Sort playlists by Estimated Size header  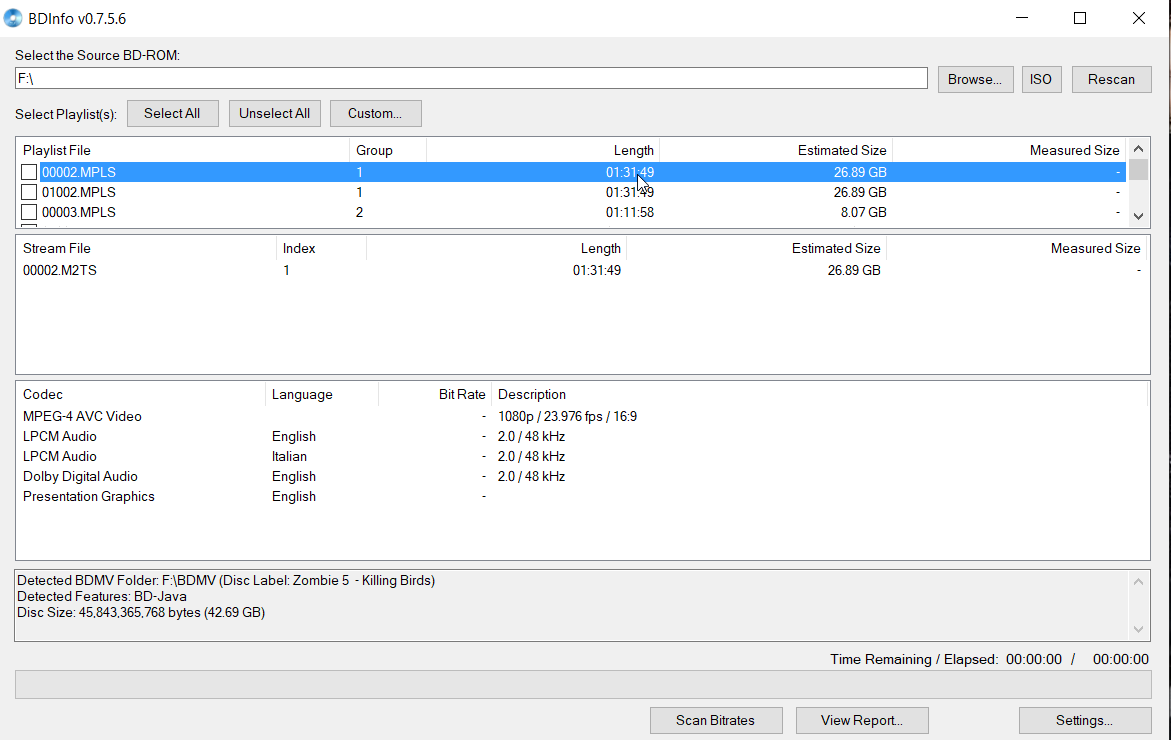[776, 150]
